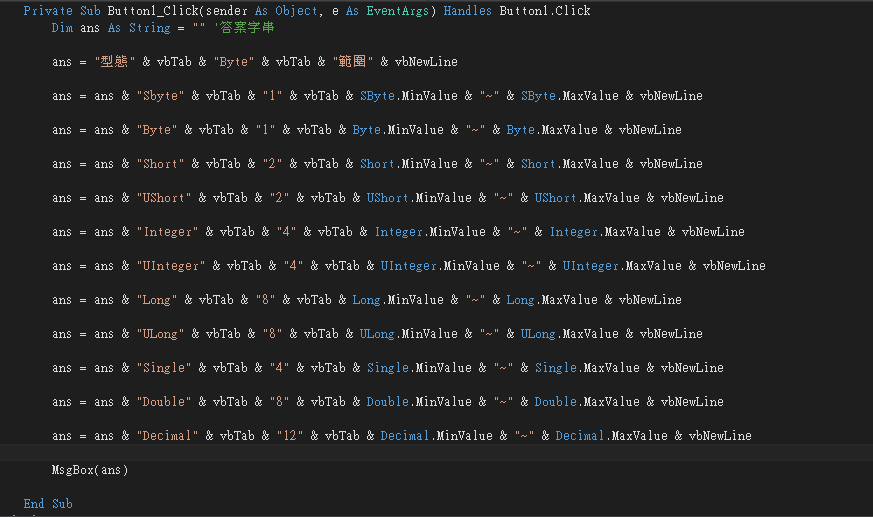Click the String type keyword
Viewport: 873px width, 517px height.
pyautogui.click(x=150, y=28)
